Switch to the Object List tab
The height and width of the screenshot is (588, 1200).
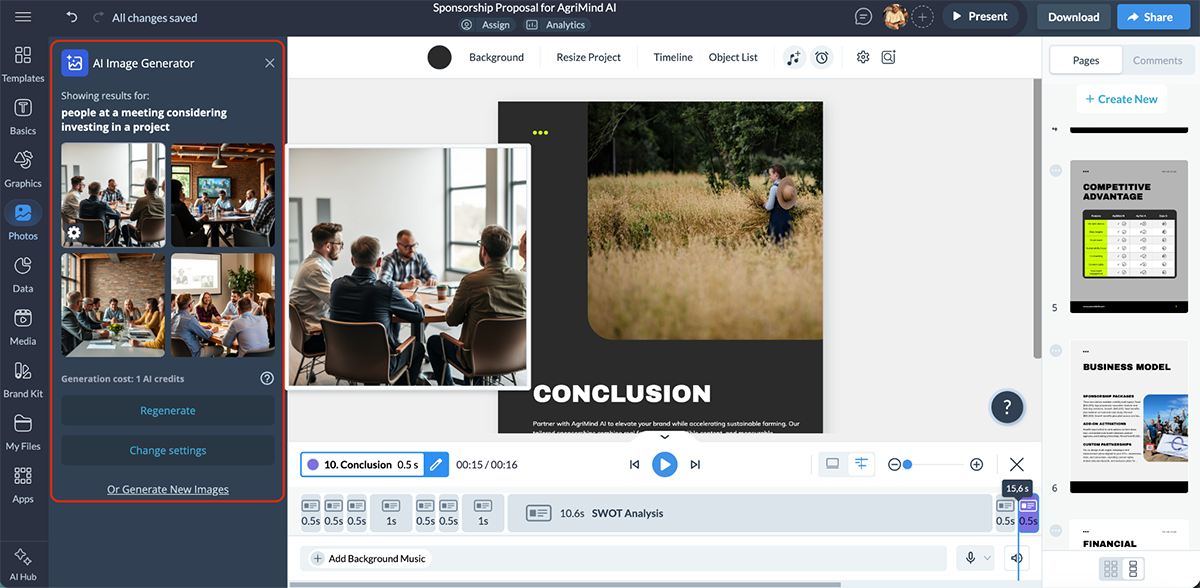(732, 57)
